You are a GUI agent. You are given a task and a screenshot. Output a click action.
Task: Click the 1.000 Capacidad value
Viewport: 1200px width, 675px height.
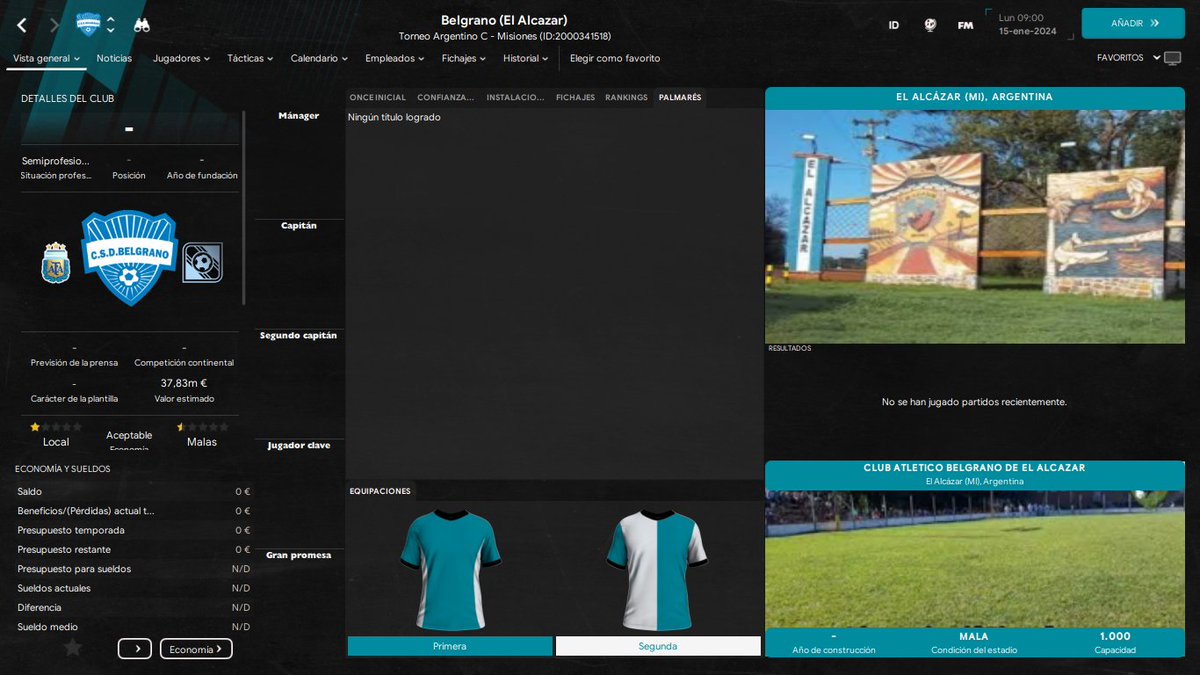1115,636
